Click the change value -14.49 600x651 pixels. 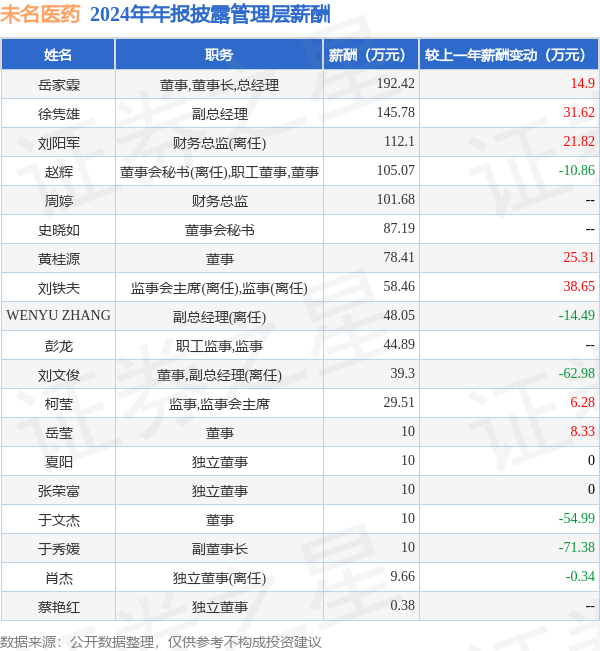(576, 316)
